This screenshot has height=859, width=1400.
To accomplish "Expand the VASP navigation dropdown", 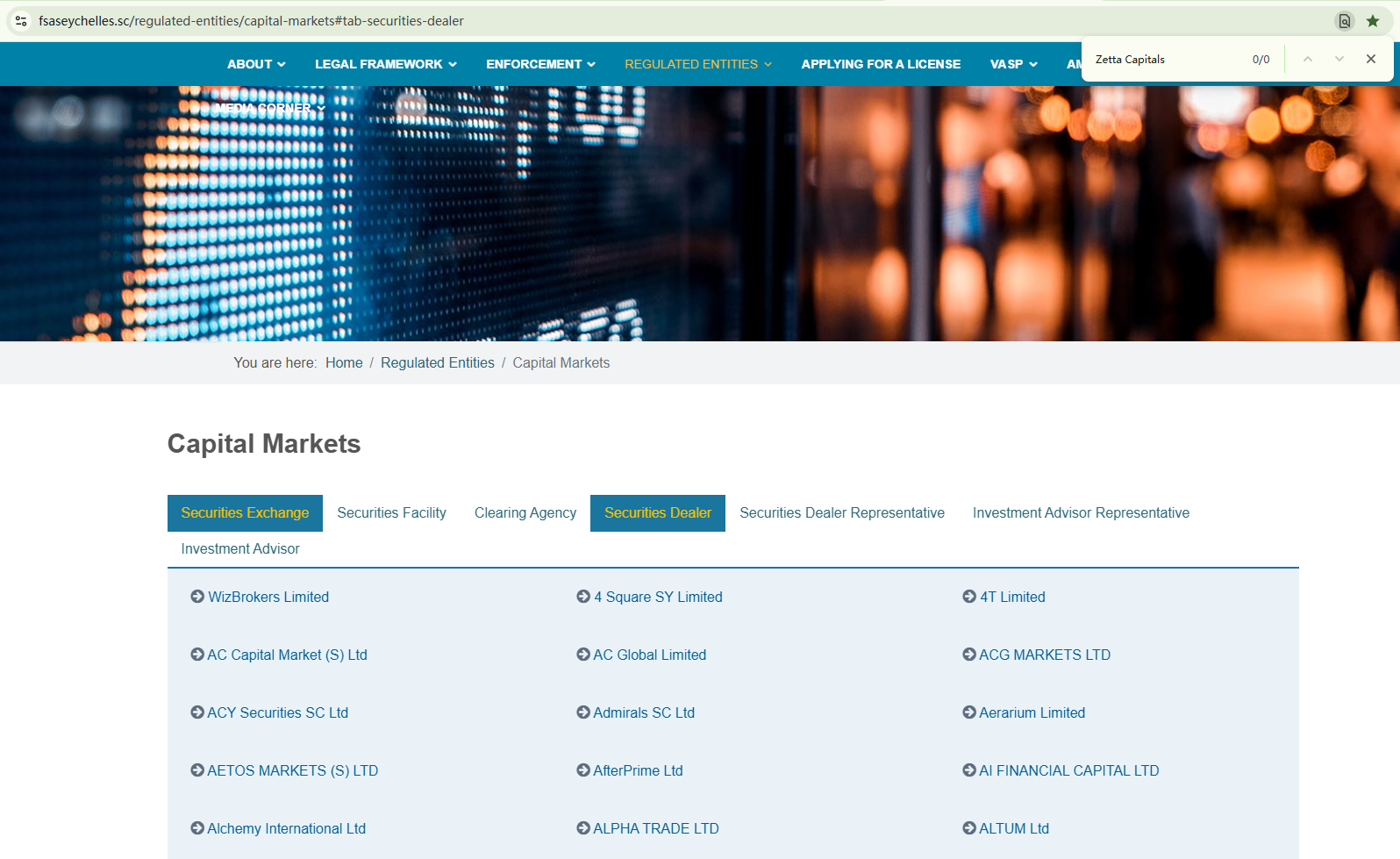I will pyautogui.click(x=1013, y=64).
